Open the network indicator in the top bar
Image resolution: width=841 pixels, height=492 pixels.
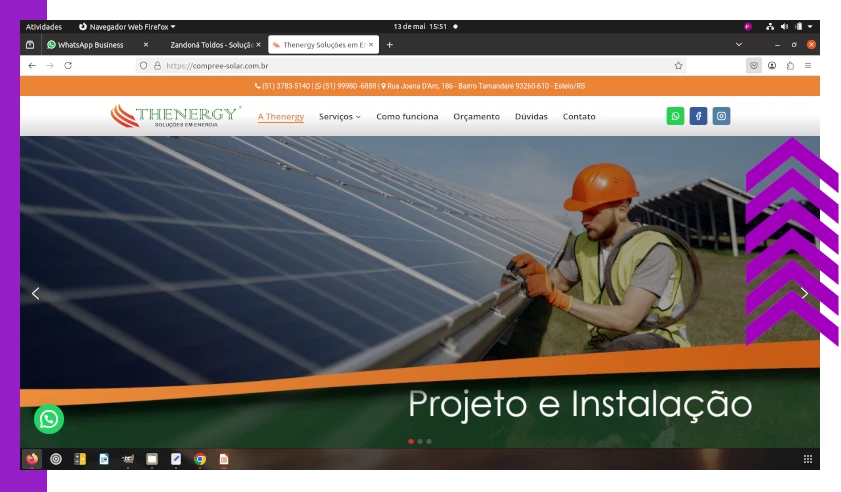pyautogui.click(x=770, y=26)
